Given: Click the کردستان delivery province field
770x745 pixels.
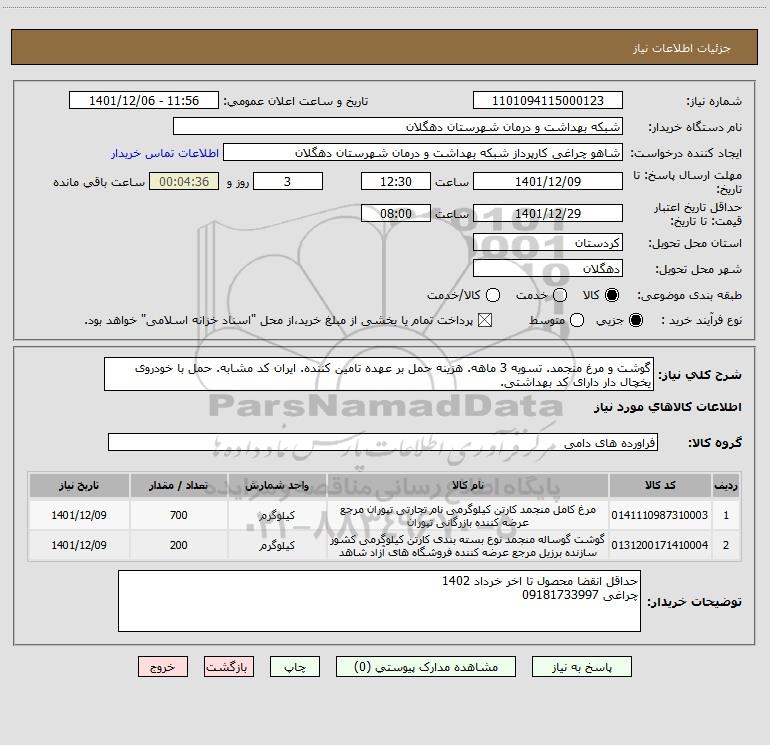Looking at the screenshot, I should pyautogui.click(x=548, y=243).
